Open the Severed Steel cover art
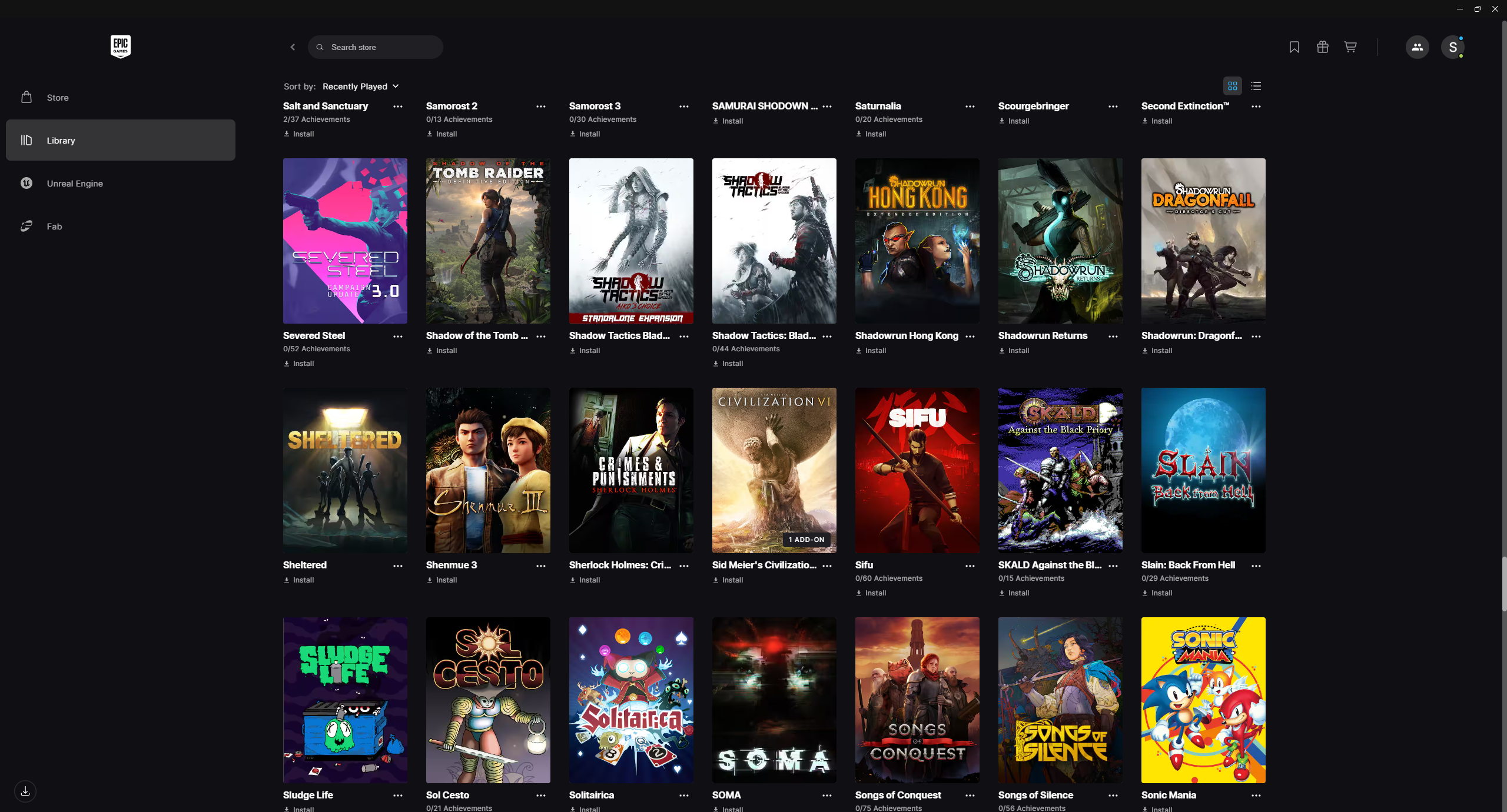 click(x=345, y=241)
